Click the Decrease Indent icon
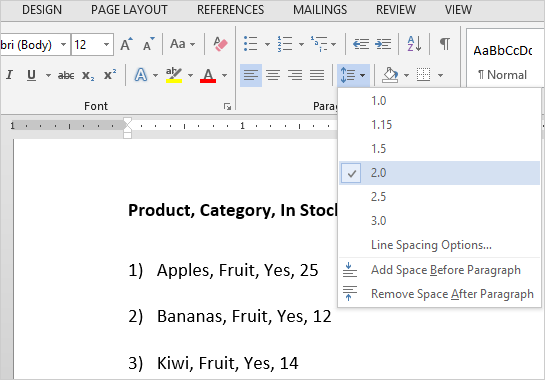 click(x=361, y=44)
